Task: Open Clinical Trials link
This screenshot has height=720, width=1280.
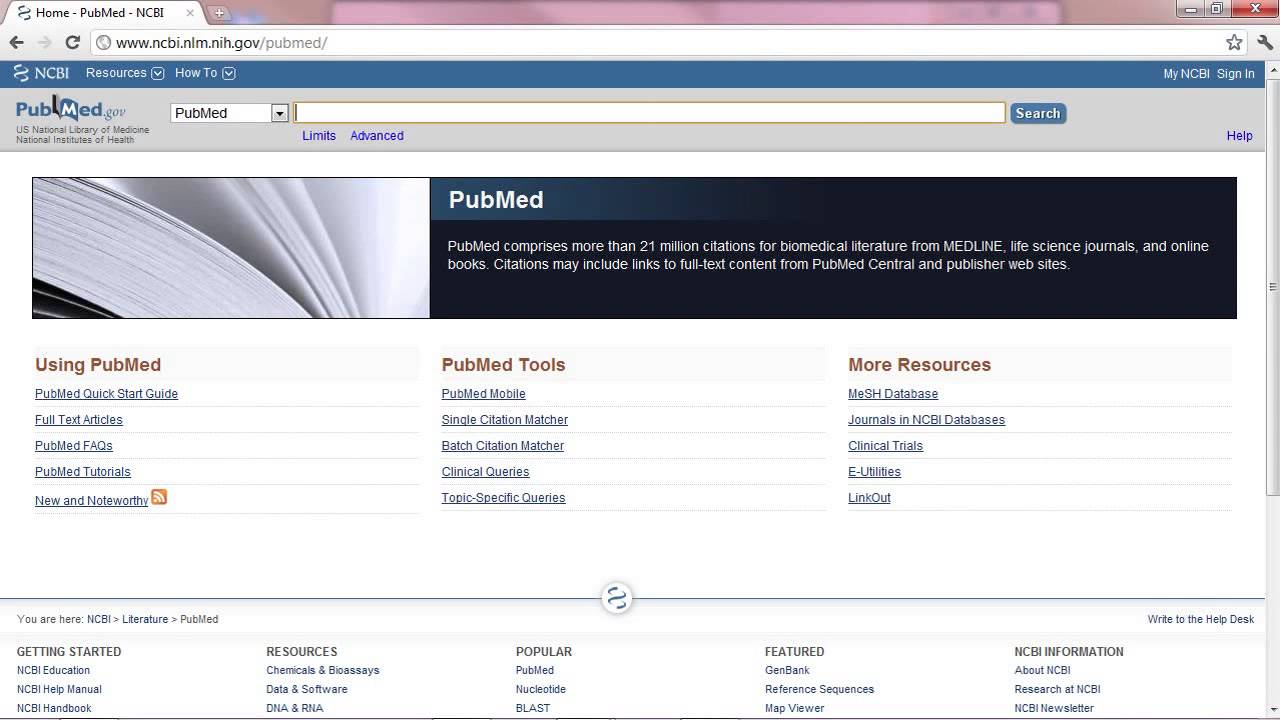Action: click(x=886, y=446)
